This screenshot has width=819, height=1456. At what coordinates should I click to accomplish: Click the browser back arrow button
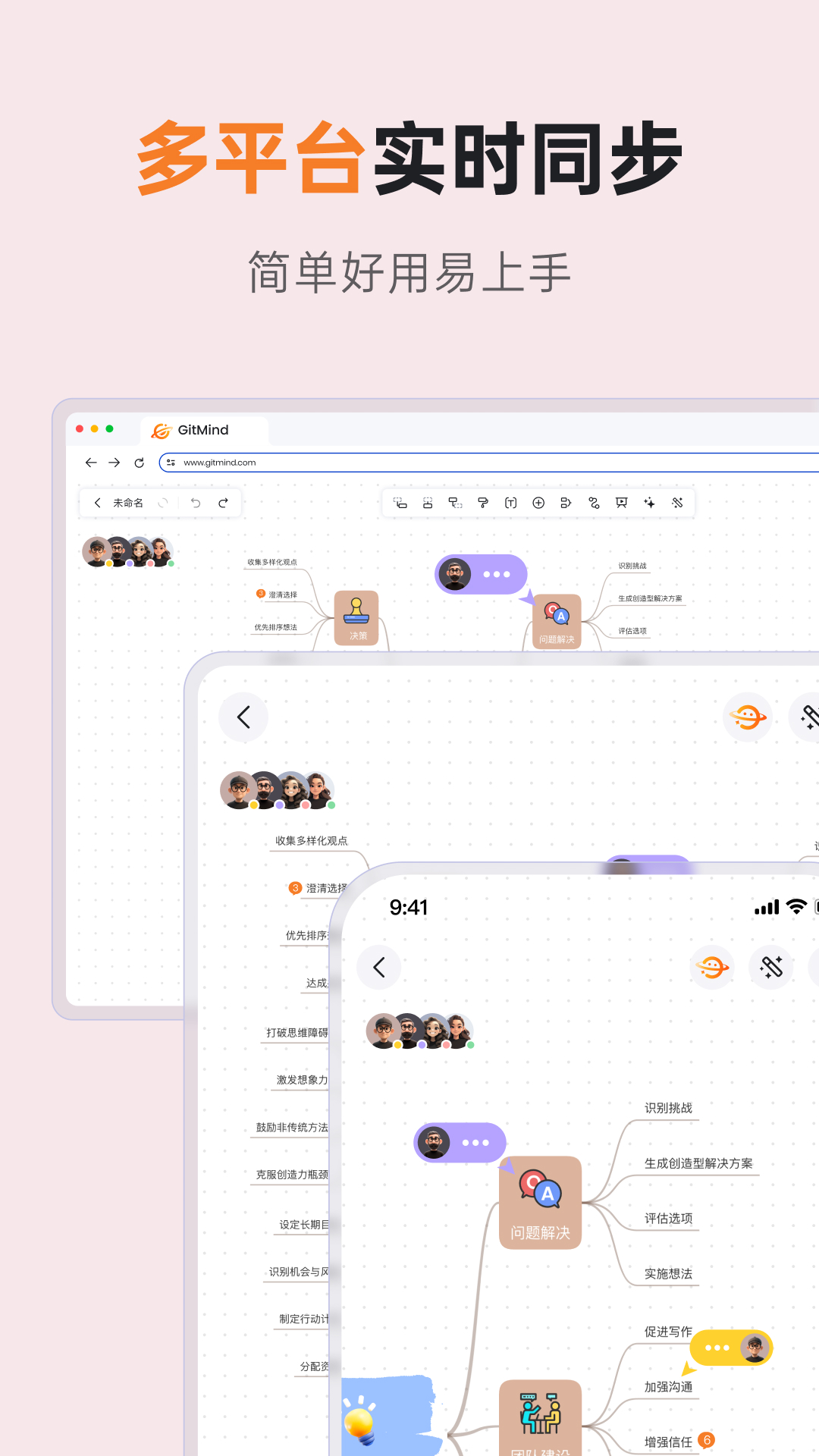(x=91, y=463)
